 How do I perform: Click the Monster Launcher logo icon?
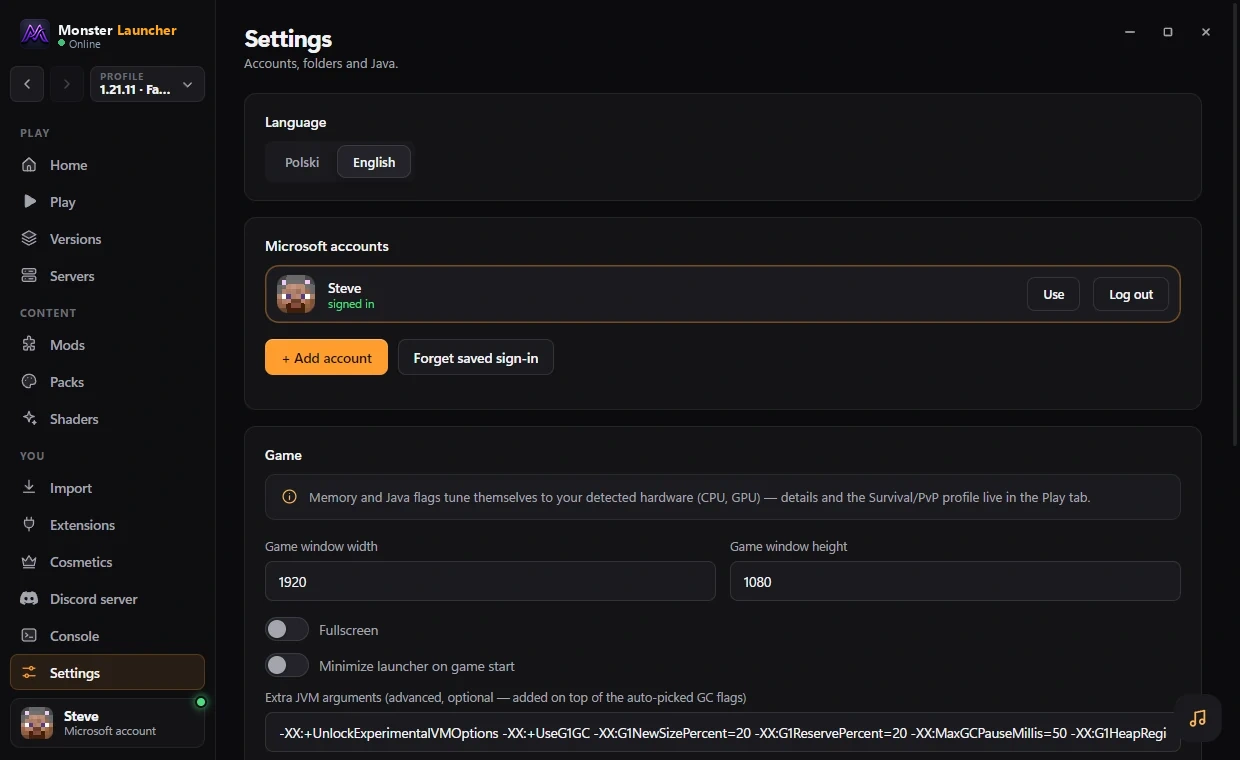[35, 33]
